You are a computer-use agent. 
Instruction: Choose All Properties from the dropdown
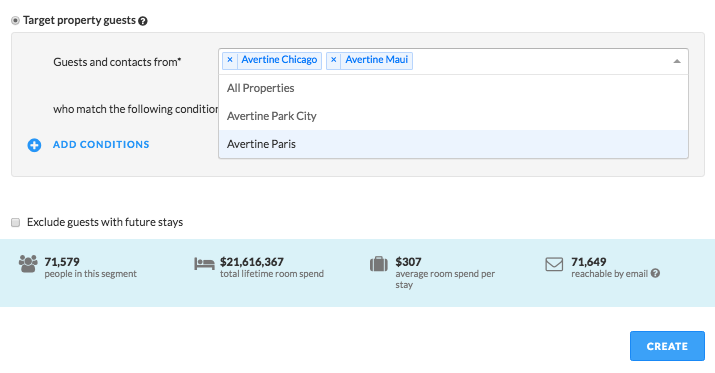(x=453, y=88)
